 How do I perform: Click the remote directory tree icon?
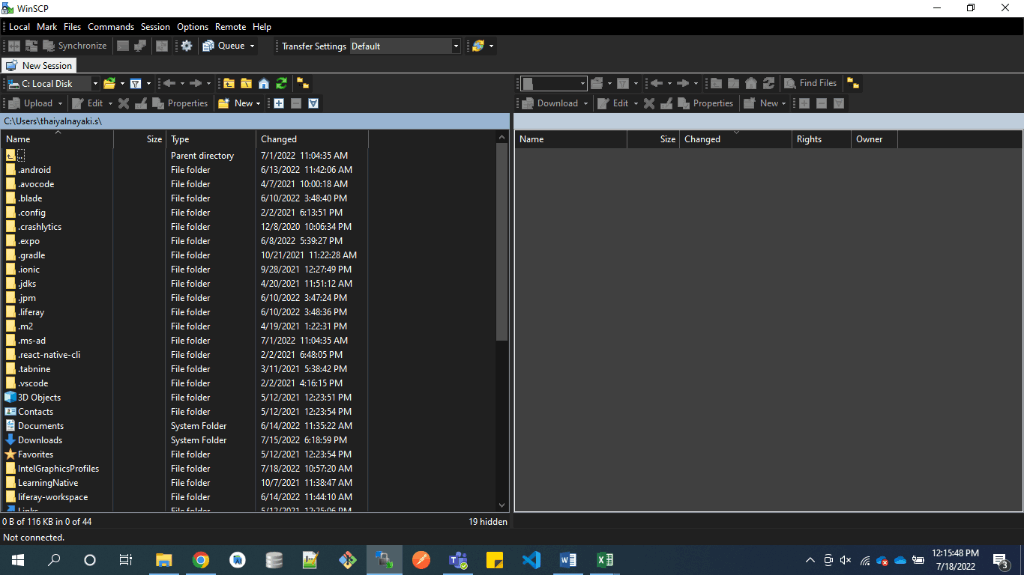pos(853,83)
